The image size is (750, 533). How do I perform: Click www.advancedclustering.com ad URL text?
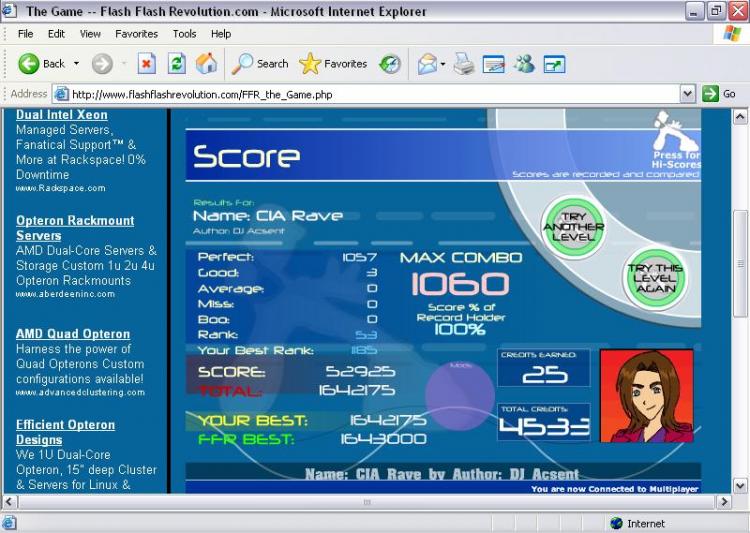pyautogui.click(x=80, y=392)
